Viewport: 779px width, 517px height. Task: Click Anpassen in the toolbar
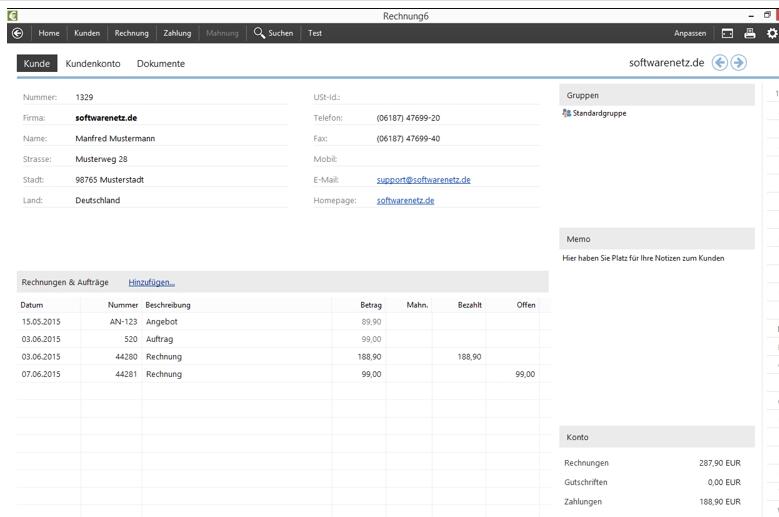pos(690,33)
